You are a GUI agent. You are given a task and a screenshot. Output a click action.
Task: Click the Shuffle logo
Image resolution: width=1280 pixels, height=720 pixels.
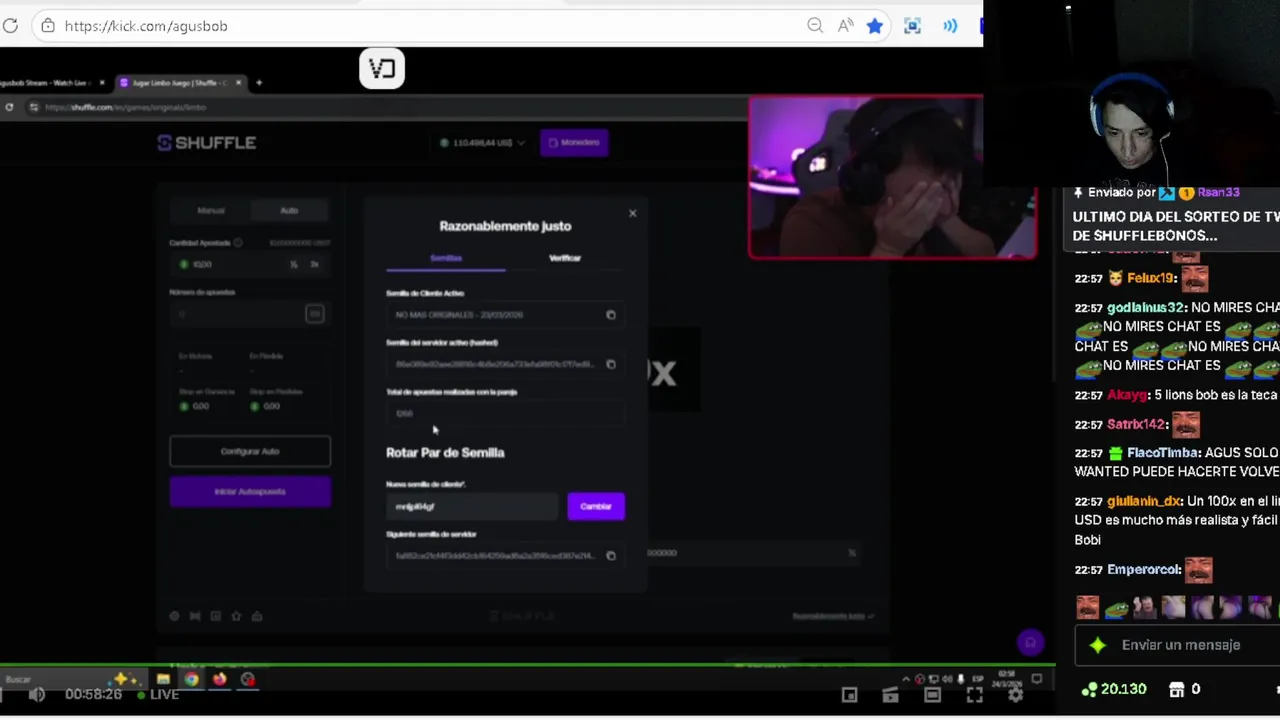click(207, 143)
